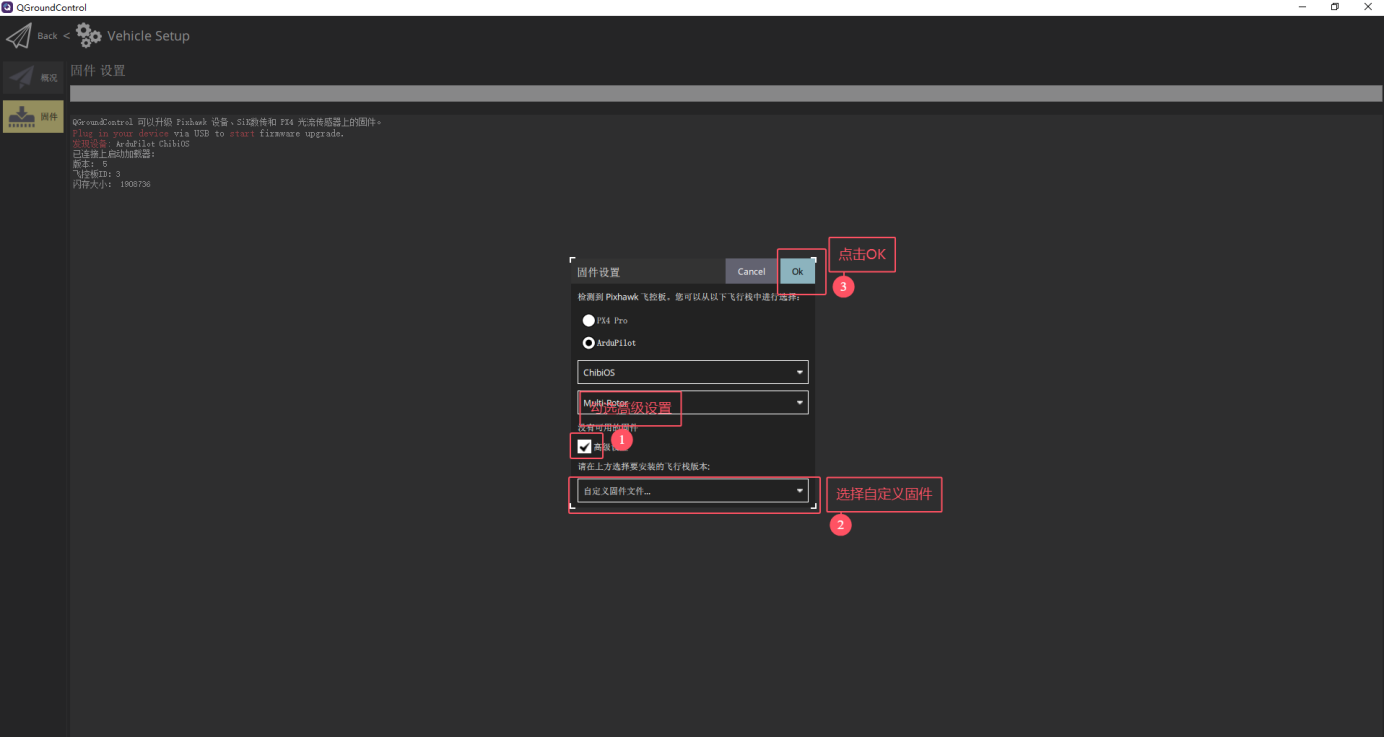Click the gray firmware progress bar
Image resolution: width=1384 pixels, height=737 pixels.
pos(726,93)
